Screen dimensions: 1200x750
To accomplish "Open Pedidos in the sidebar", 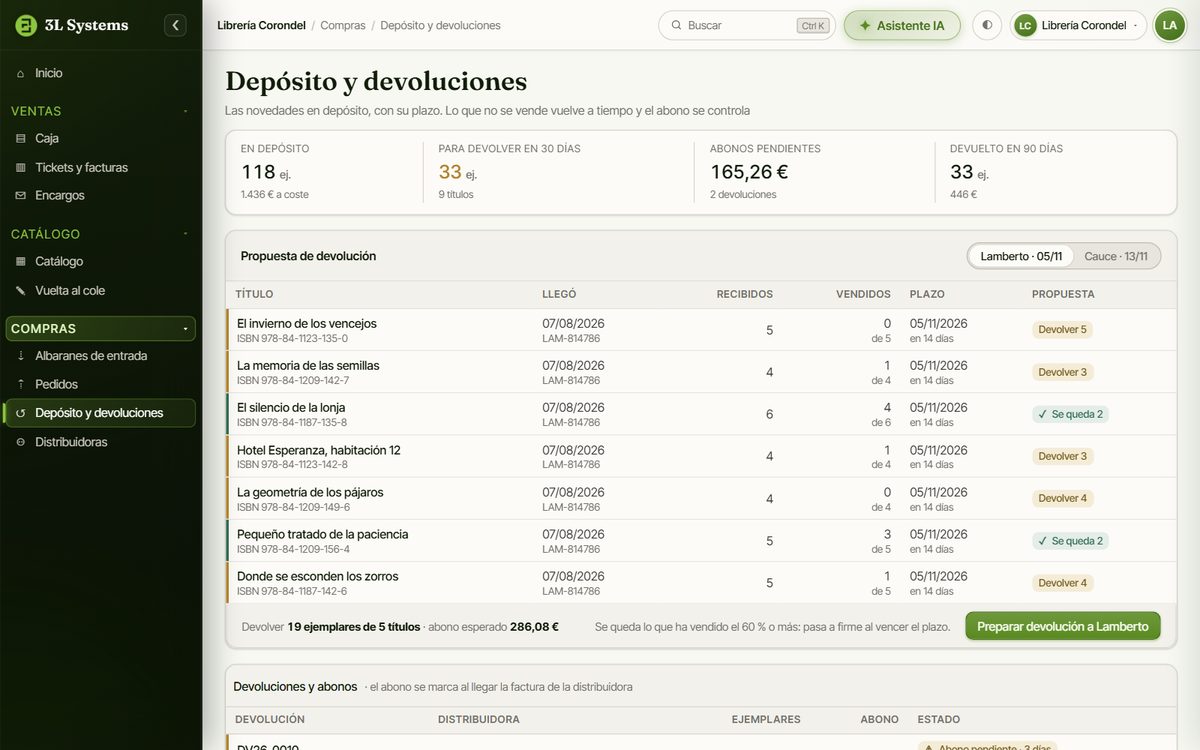I will pyautogui.click(x=100, y=384).
